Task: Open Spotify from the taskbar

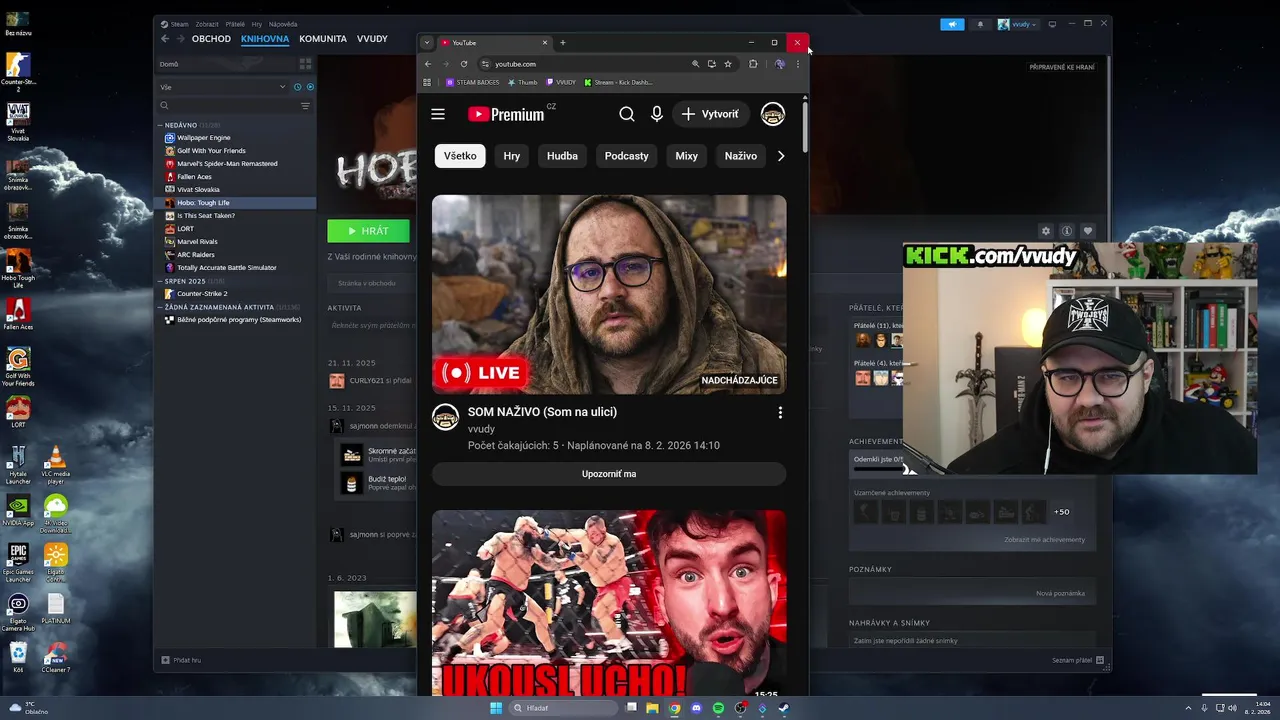Action: point(718,708)
